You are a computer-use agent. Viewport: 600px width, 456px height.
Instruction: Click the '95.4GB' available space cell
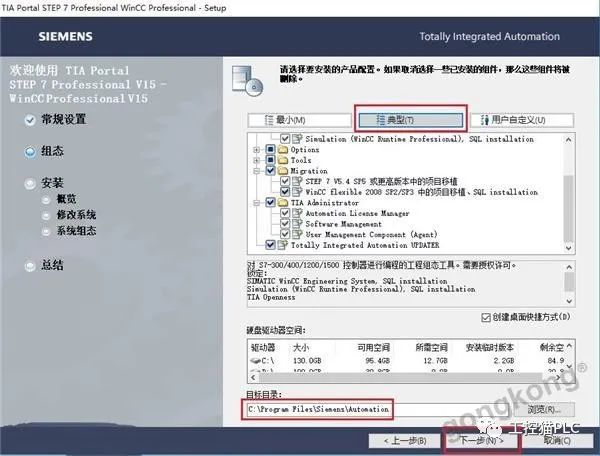[x=377, y=361]
